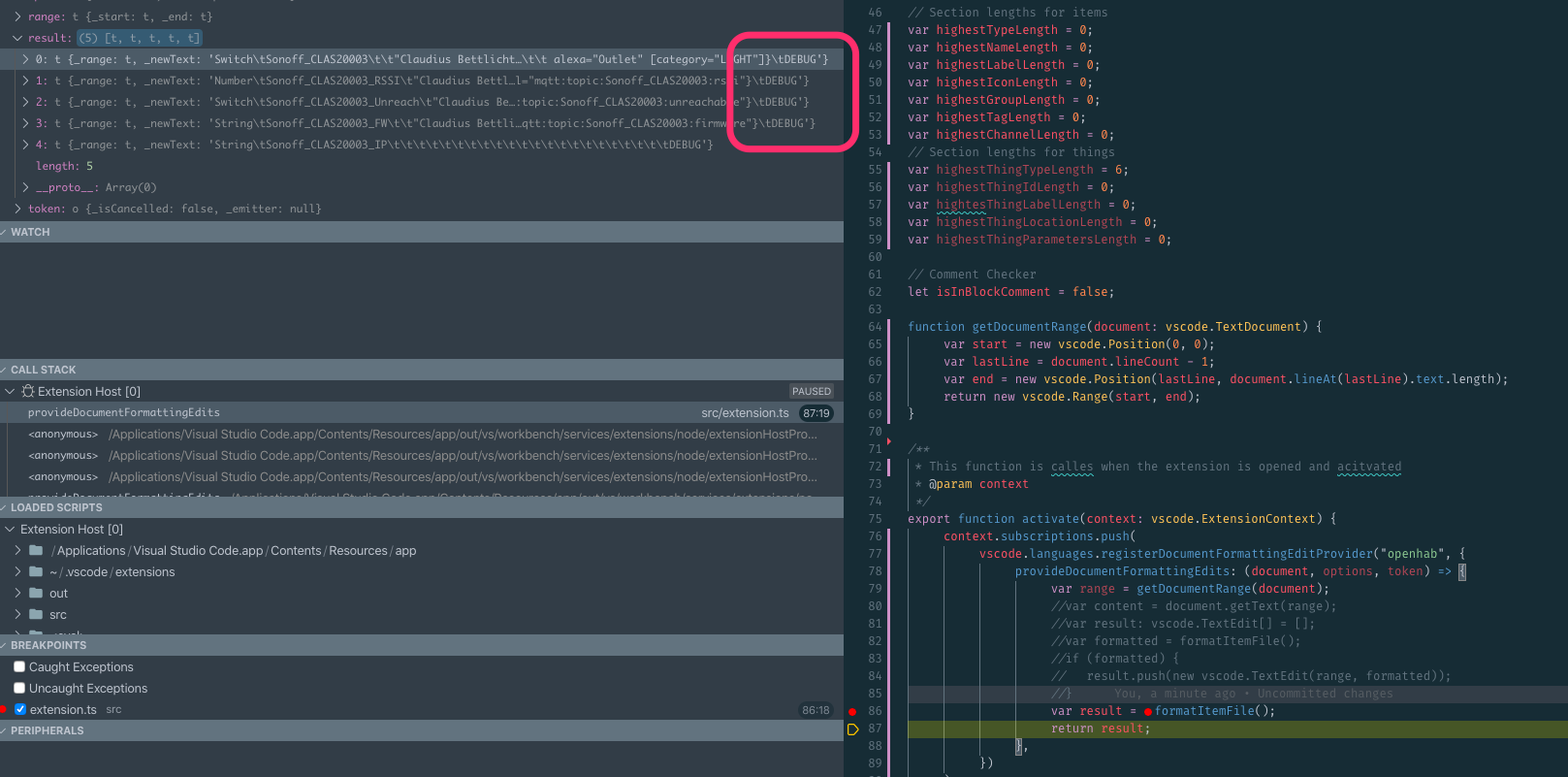Collapse the Extension Host call stack thread
Screen dimensions: 1568x777
pos(10,391)
